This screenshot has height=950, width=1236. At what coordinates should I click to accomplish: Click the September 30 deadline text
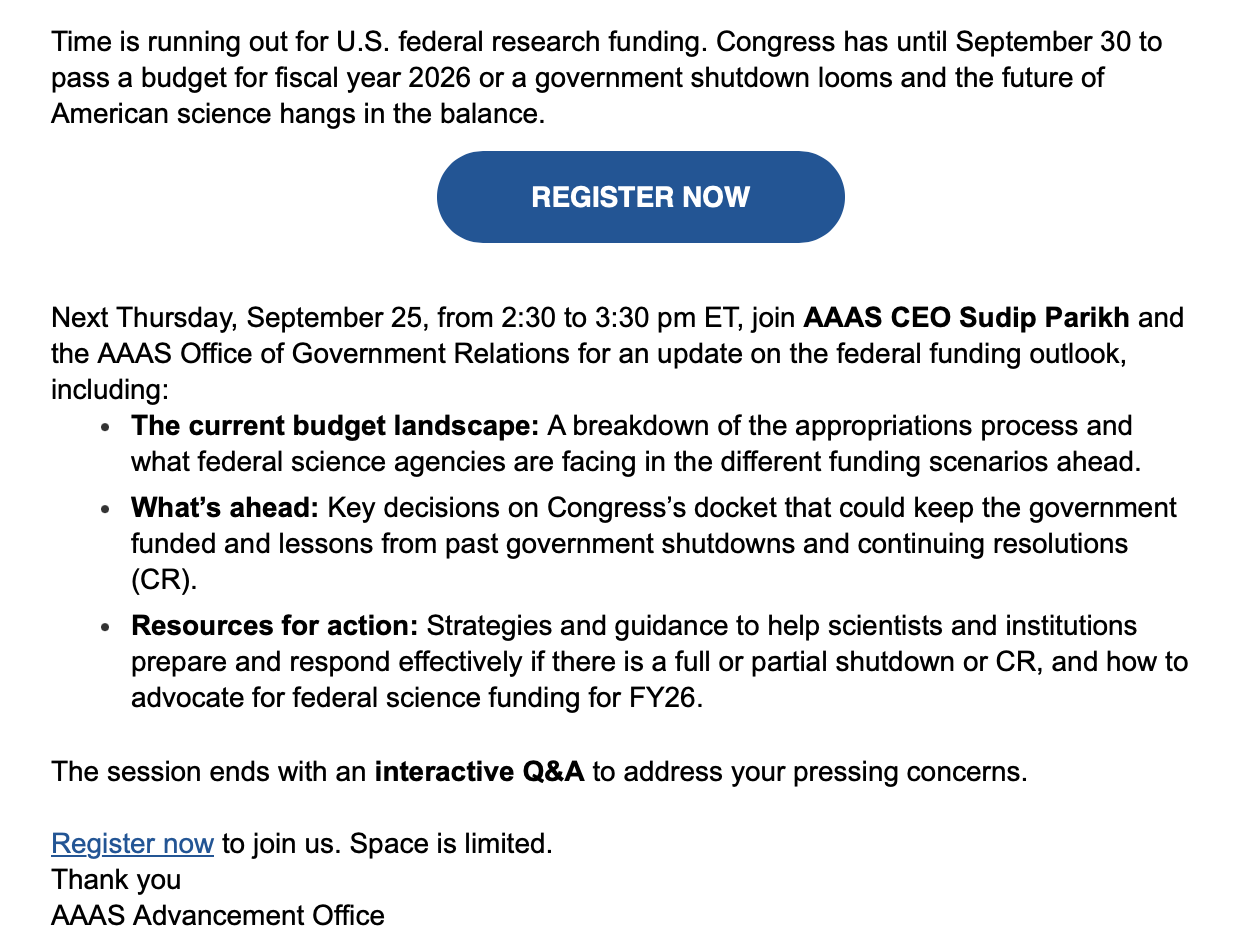pyautogui.click(x=1059, y=42)
